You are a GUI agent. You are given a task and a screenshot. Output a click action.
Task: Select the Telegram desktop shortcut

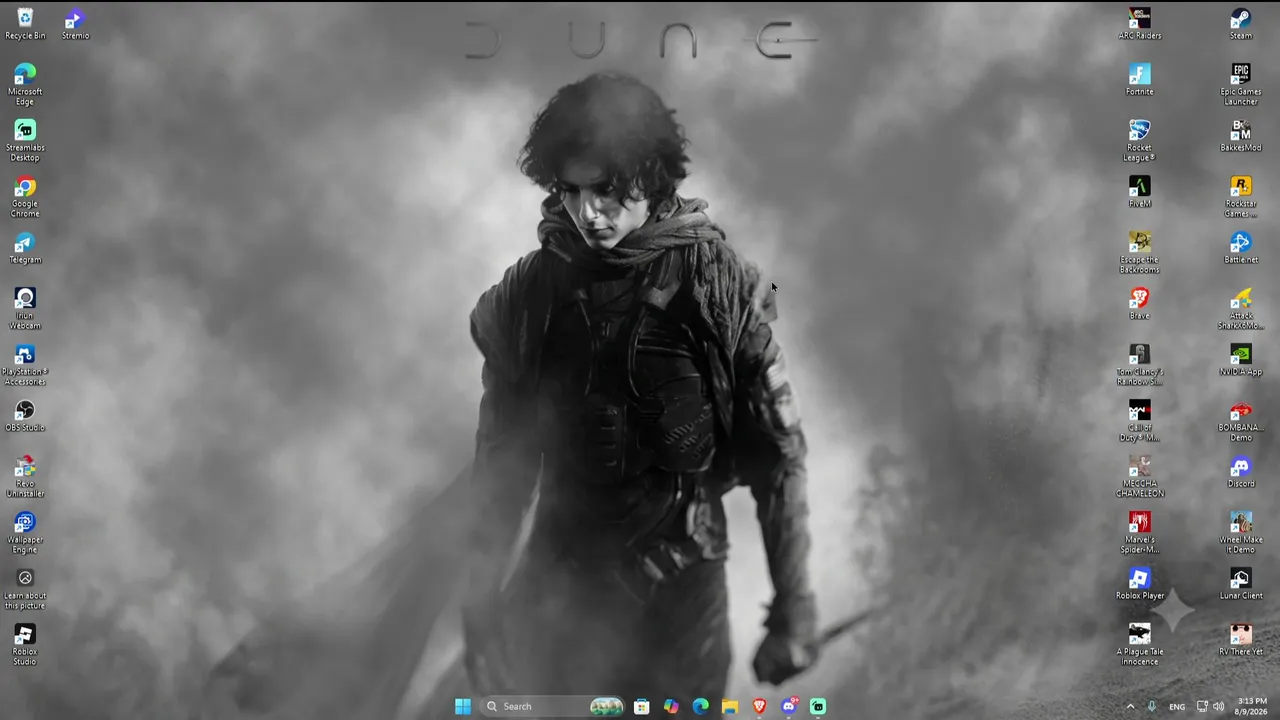pyautogui.click(x=25, y=248)
